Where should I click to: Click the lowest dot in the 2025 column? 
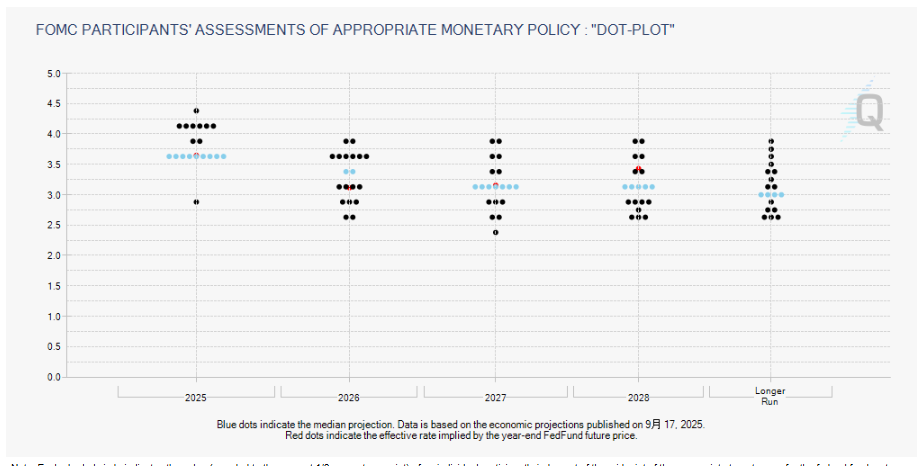tap(196, 202)
